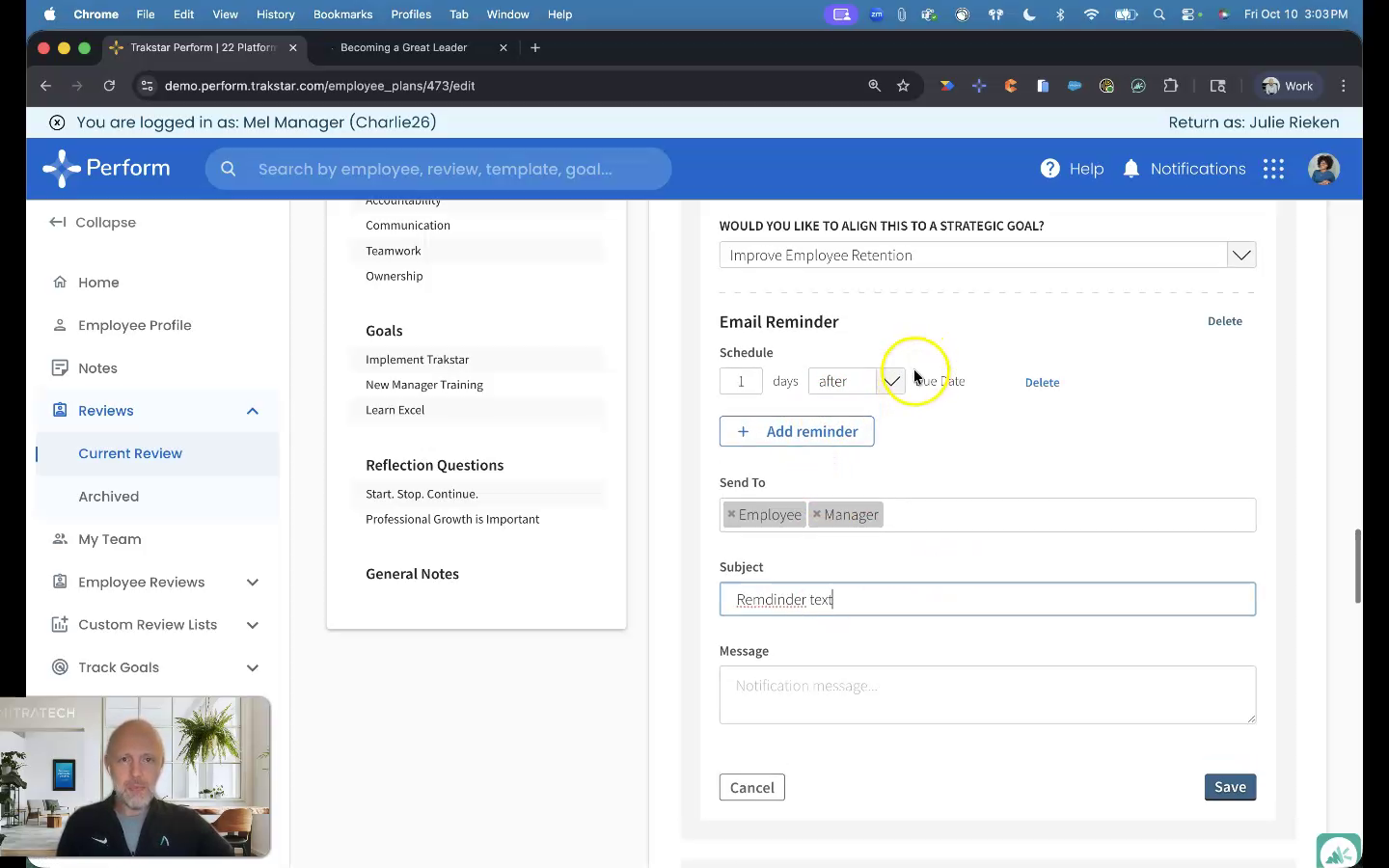The width and height of the screenshot is (1389, 868).
Task: Remove the Employee recipient tag
Action: [x=731, y=514]
